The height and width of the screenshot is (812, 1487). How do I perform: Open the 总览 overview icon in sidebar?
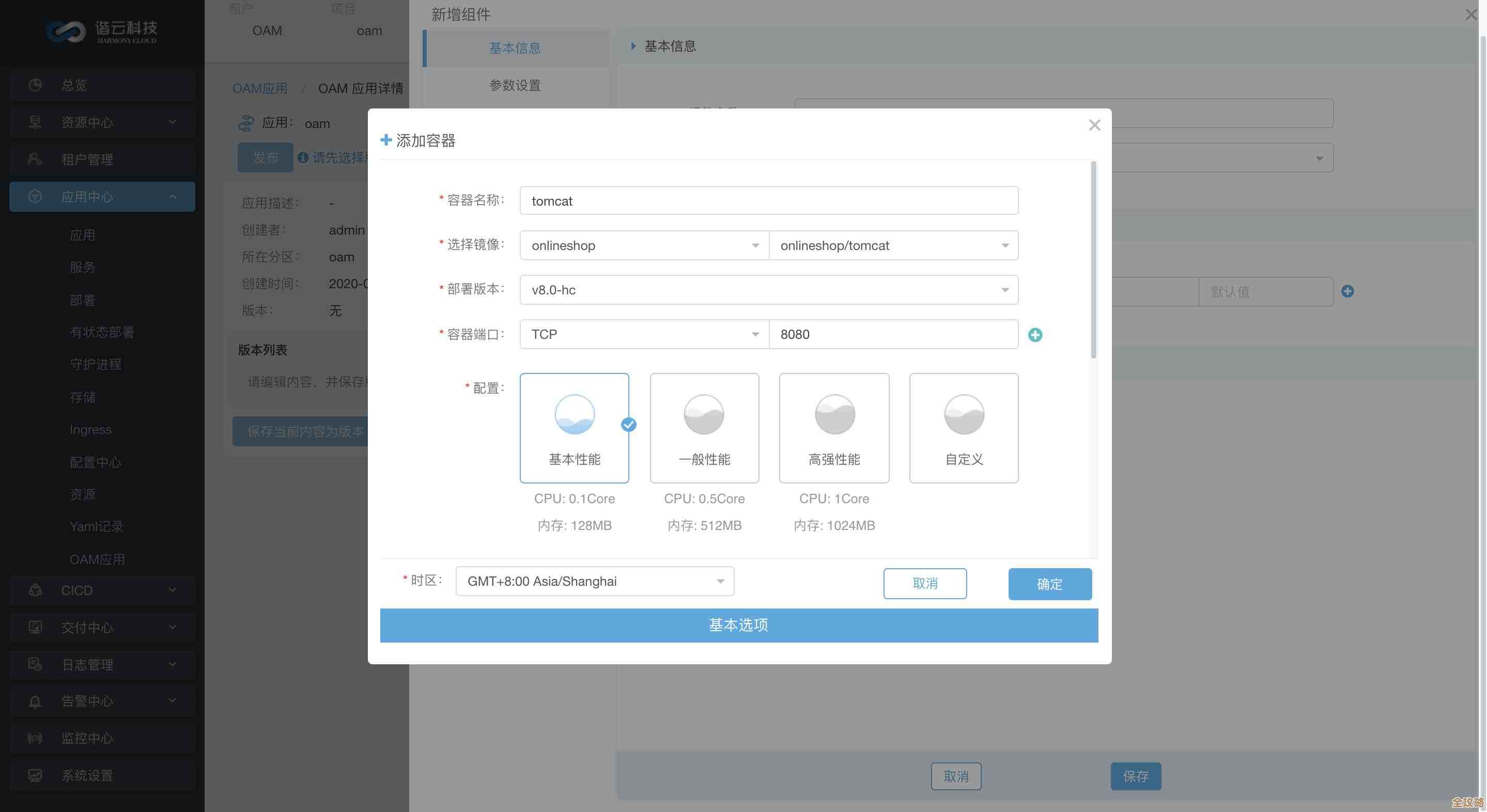click(x=35, y=85)
